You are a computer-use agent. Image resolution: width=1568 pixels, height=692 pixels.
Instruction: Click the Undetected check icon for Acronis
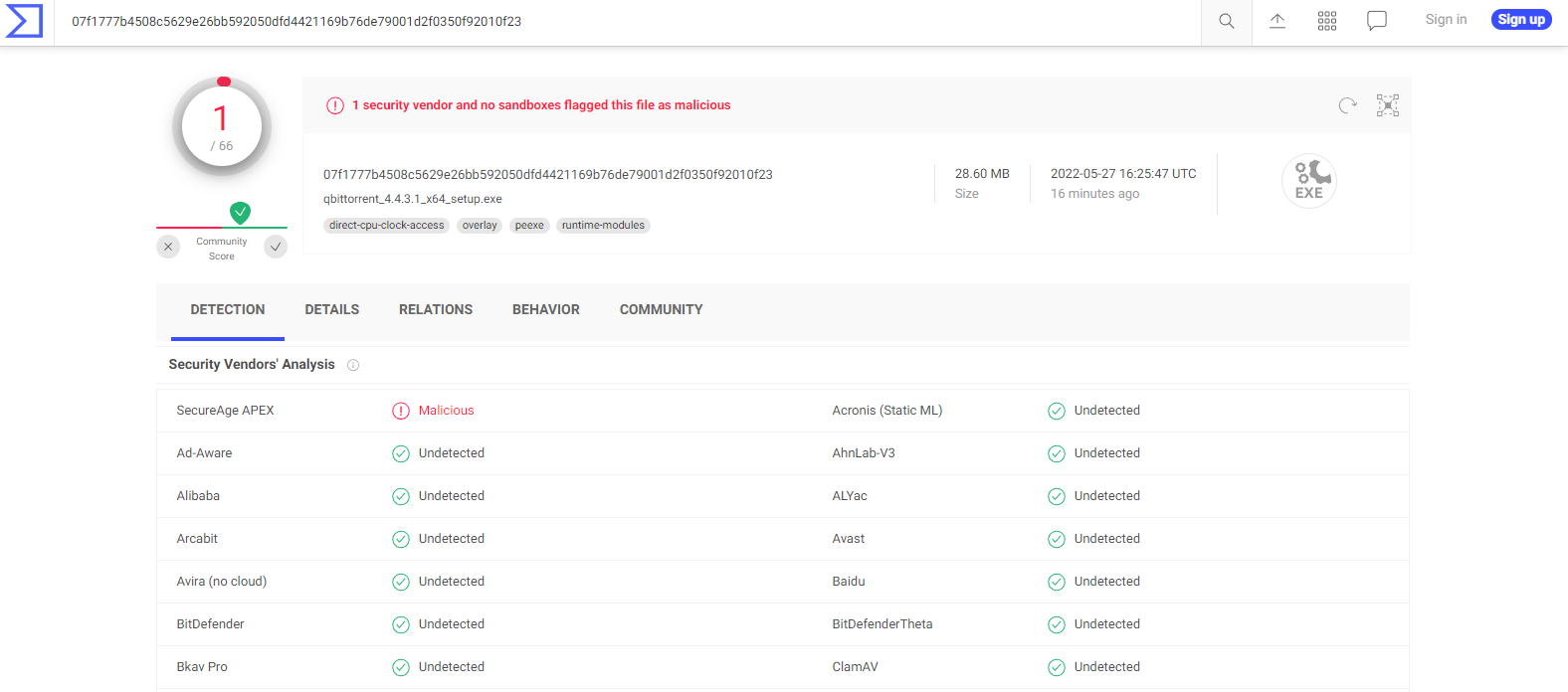click(1057, 411)
